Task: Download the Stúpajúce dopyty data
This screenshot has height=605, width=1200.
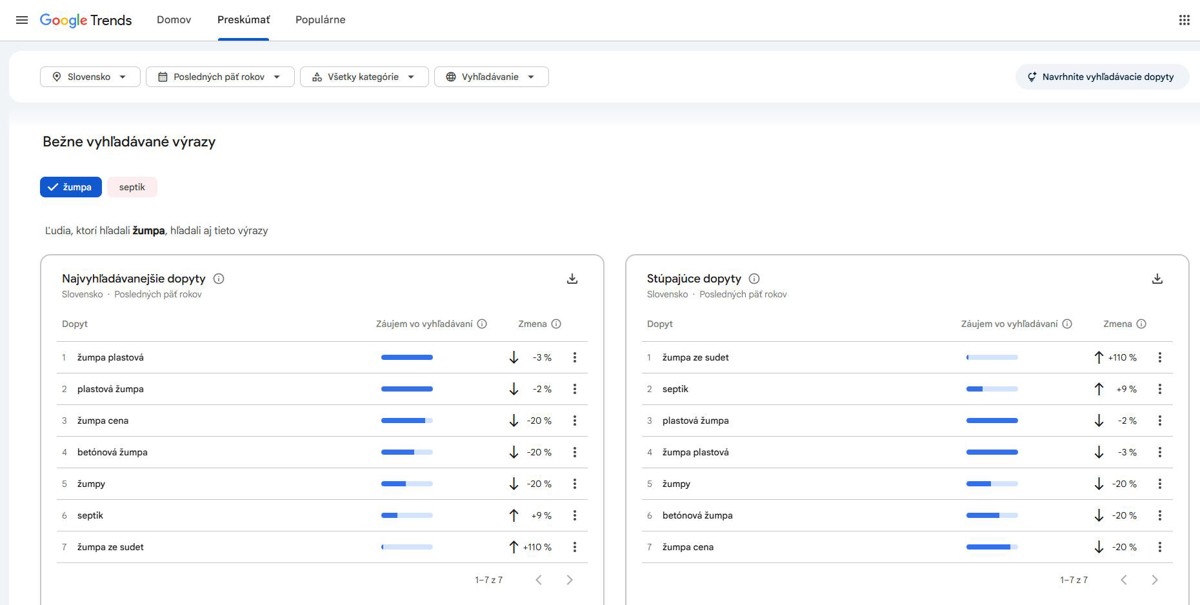Action: click(x=1157, y=279)
